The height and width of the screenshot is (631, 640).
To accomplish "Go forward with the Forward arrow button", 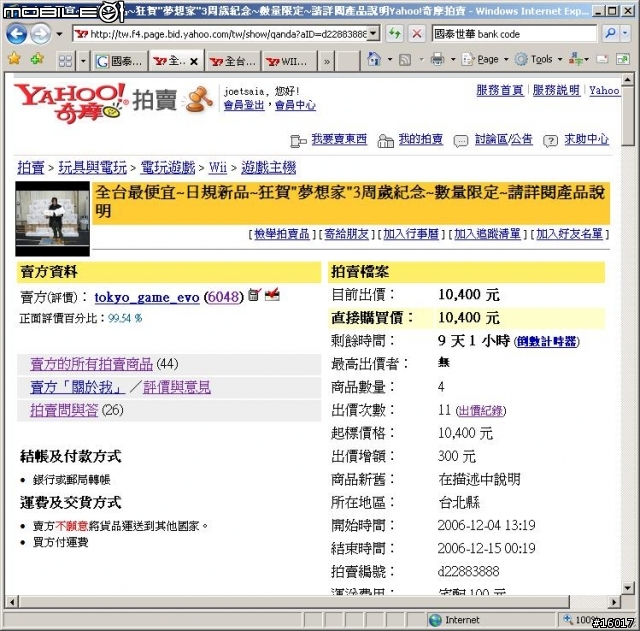I will (x=41, y=34).
